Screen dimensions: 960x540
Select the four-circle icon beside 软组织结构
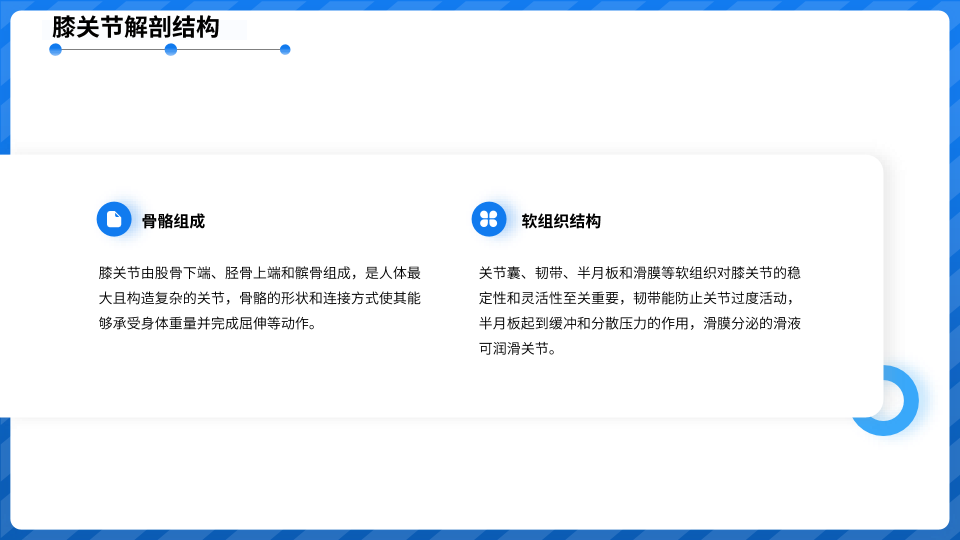(489, 219)
